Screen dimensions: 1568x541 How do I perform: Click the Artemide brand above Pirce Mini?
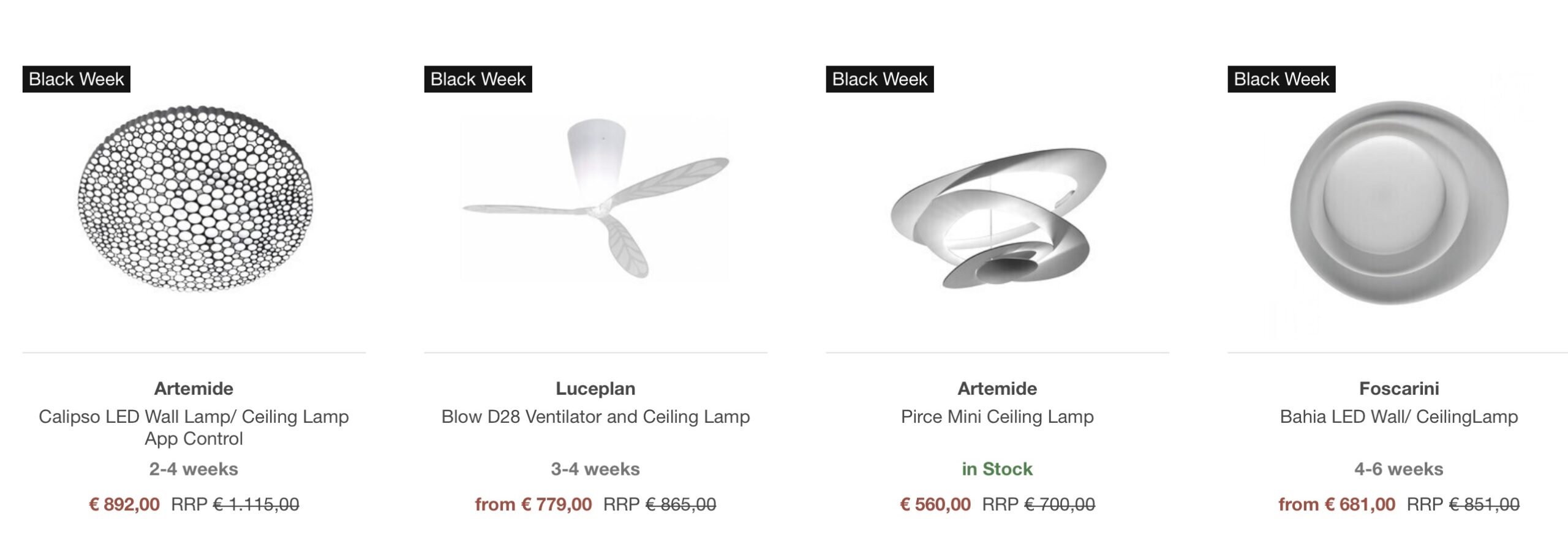coord(997,389)
